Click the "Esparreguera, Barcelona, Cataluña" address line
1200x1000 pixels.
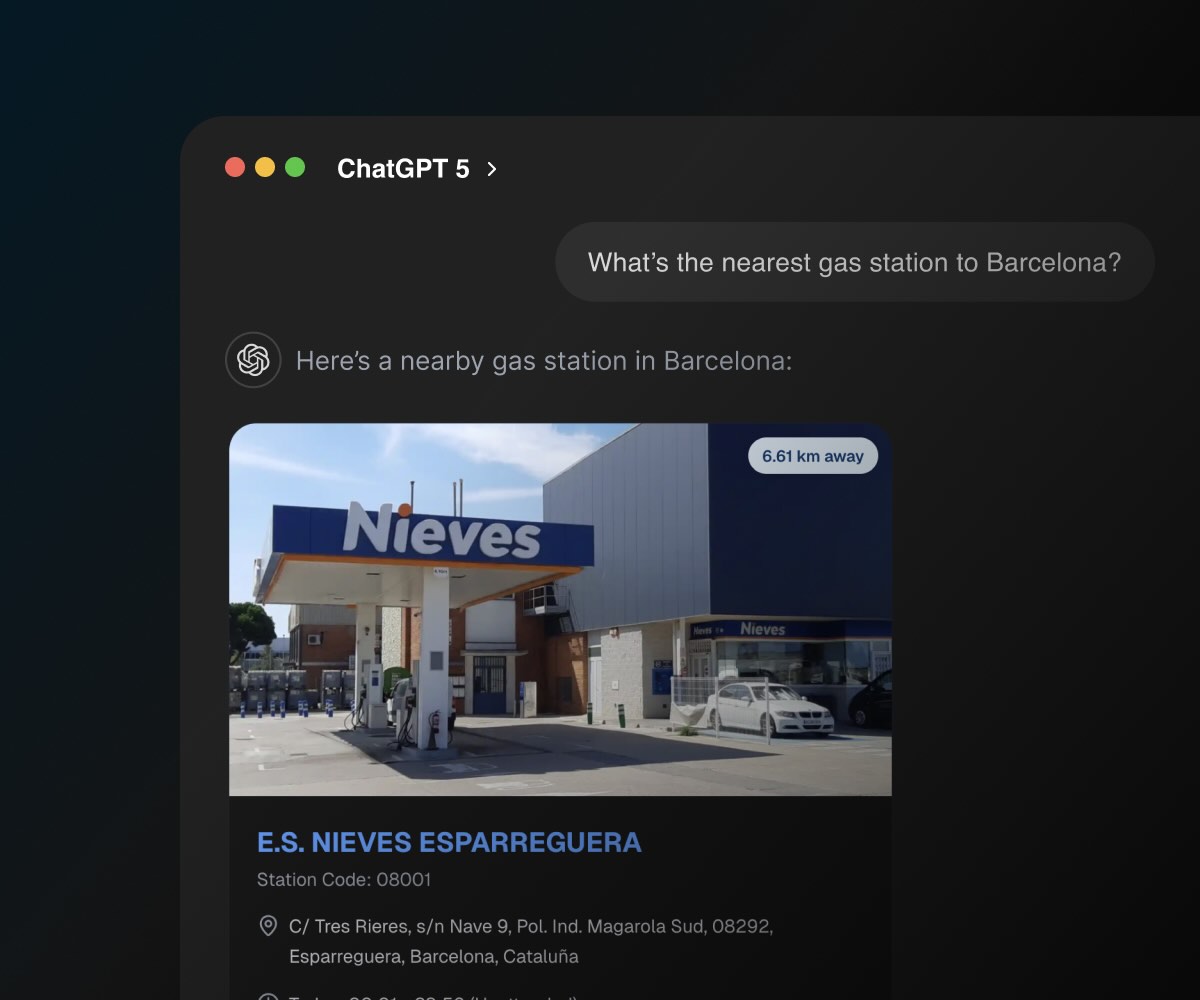coord(434,957)
